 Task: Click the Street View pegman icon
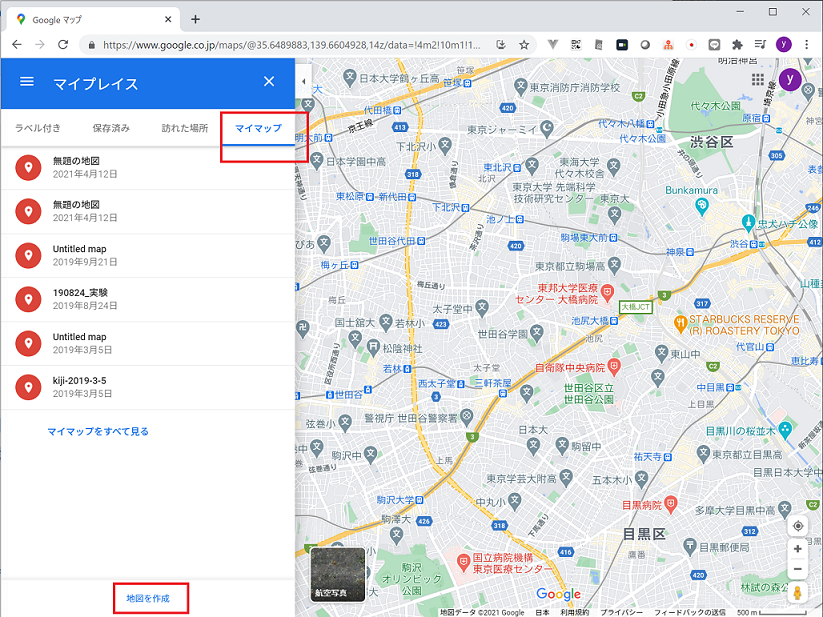pyautogui.click(x=798, y=592)
